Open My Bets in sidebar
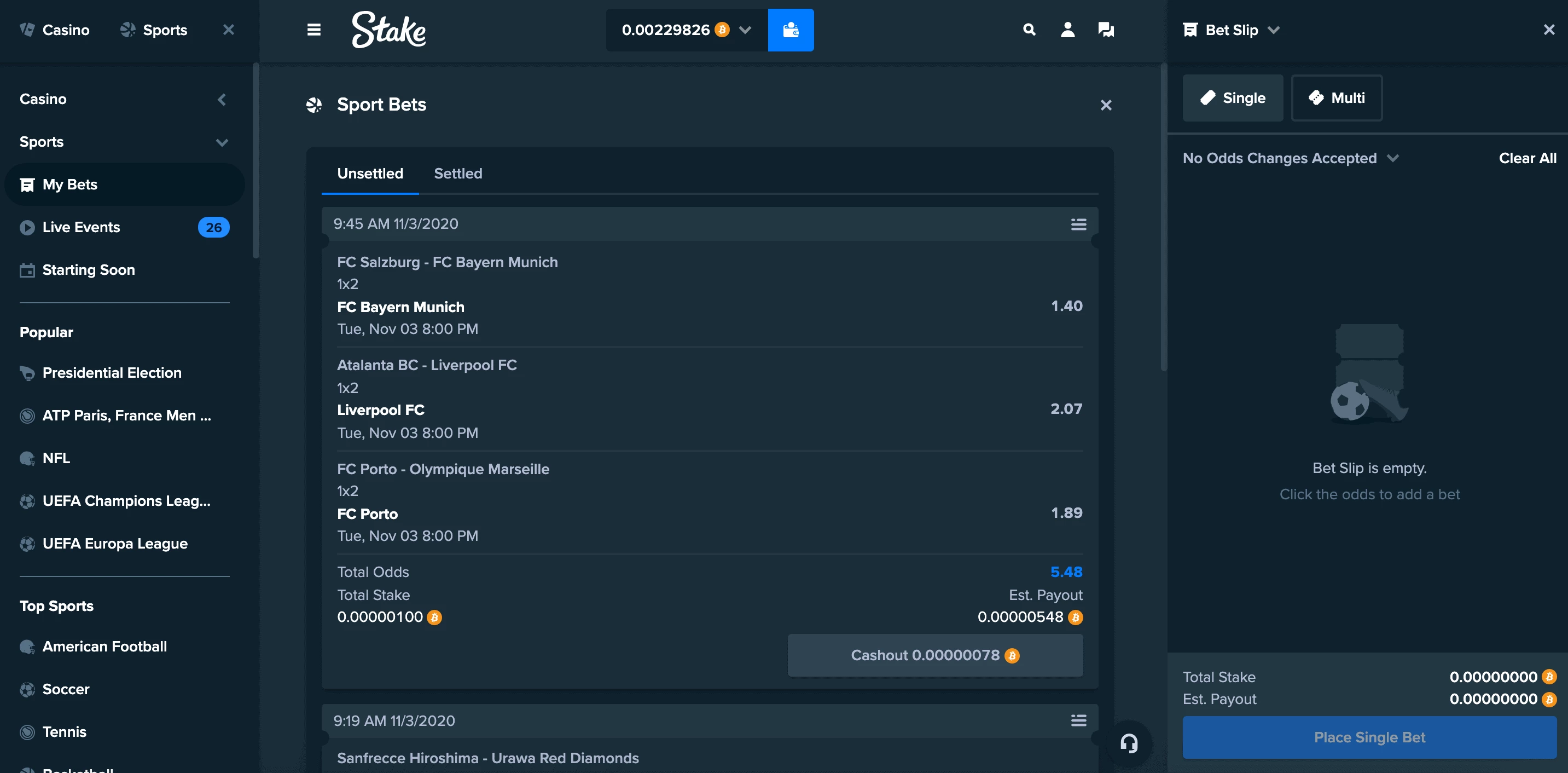This screenshot has width=1568, height=773. coord(125,184)
